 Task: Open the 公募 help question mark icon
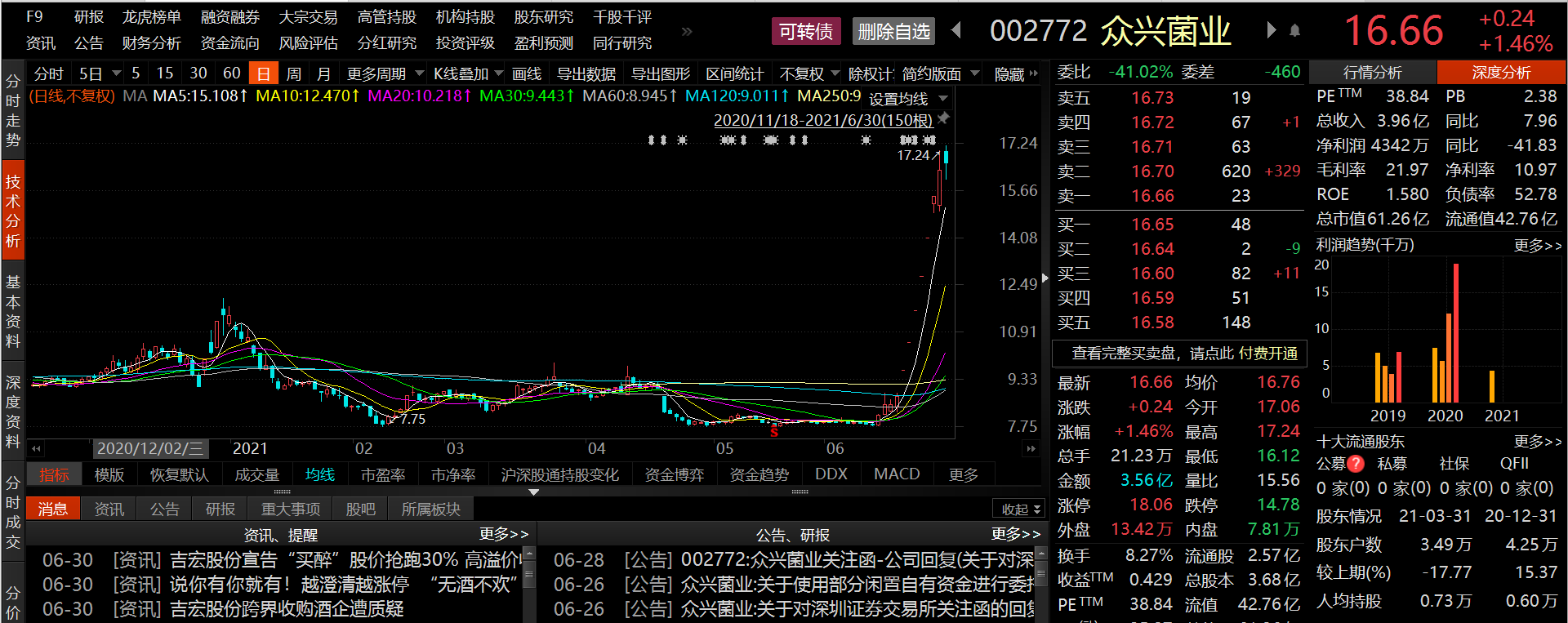pos(1356,464)
